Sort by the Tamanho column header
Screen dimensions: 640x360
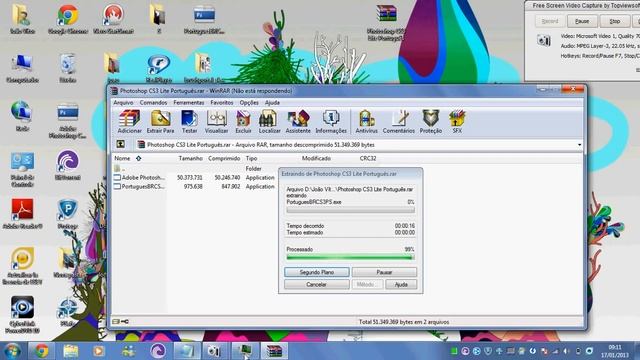pyautogui.click(x=190, y=158)
